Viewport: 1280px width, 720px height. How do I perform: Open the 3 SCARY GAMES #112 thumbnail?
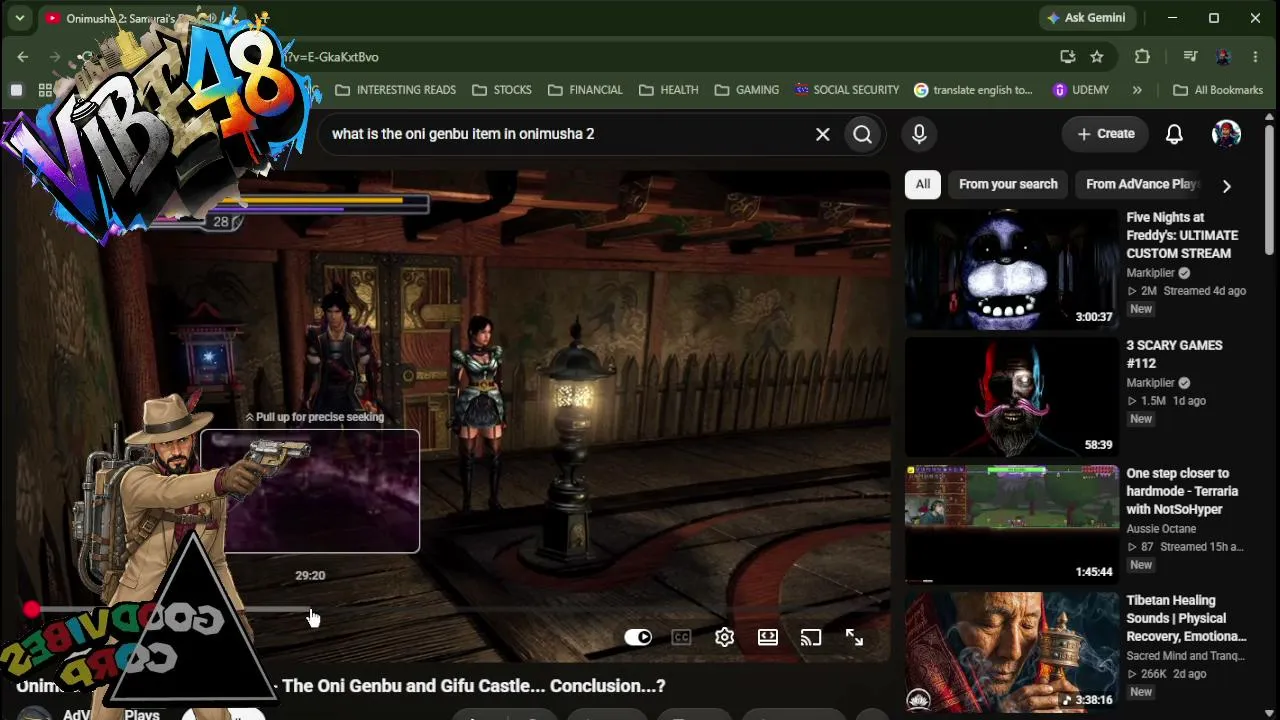[x=1012, y=397]
